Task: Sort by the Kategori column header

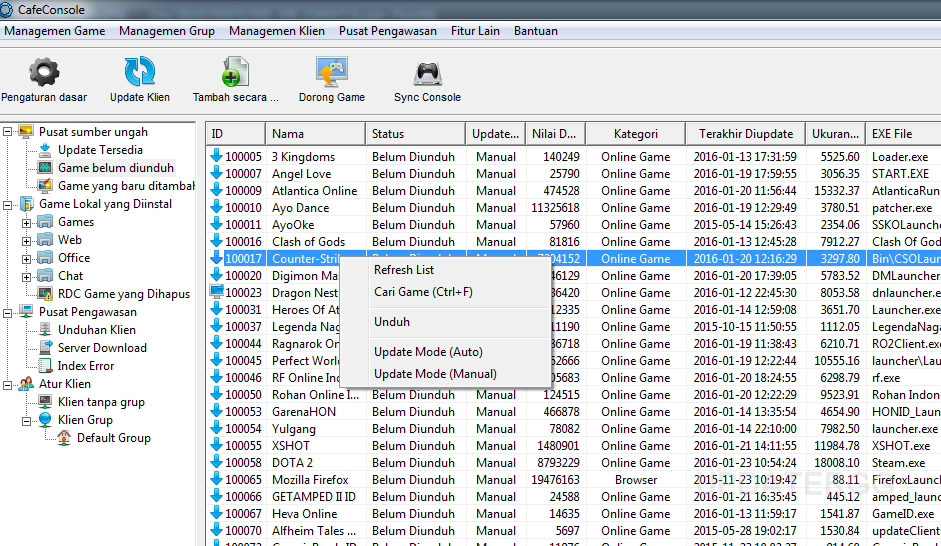Action: point(636,134)
